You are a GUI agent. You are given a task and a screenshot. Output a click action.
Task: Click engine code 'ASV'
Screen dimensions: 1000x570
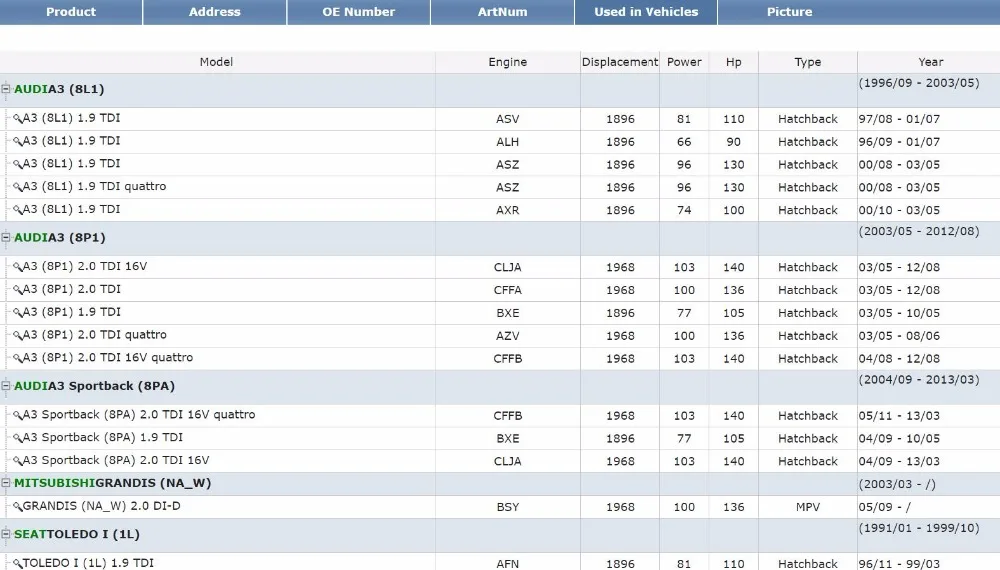click(x=508, y=119)
